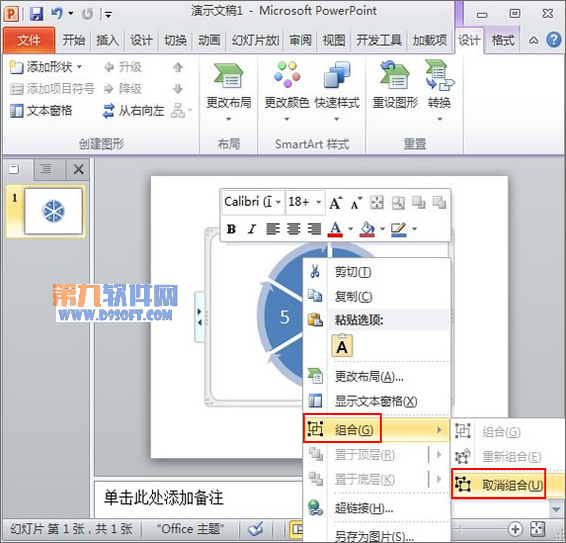Expand the Change Layout (更改布局) gallery
Screen dimensions: 566x543
[228, 119]
